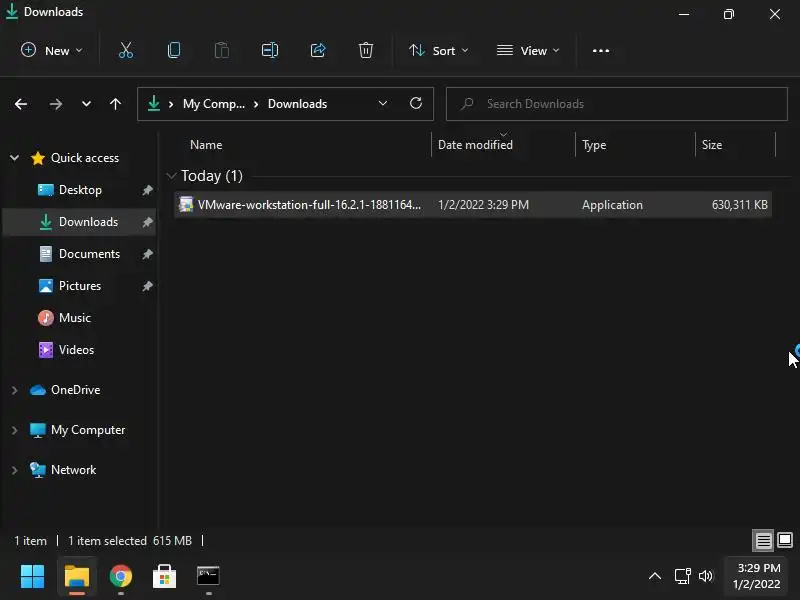
Task: Click the volume speaker tray icon
Action: click(706, 576)
